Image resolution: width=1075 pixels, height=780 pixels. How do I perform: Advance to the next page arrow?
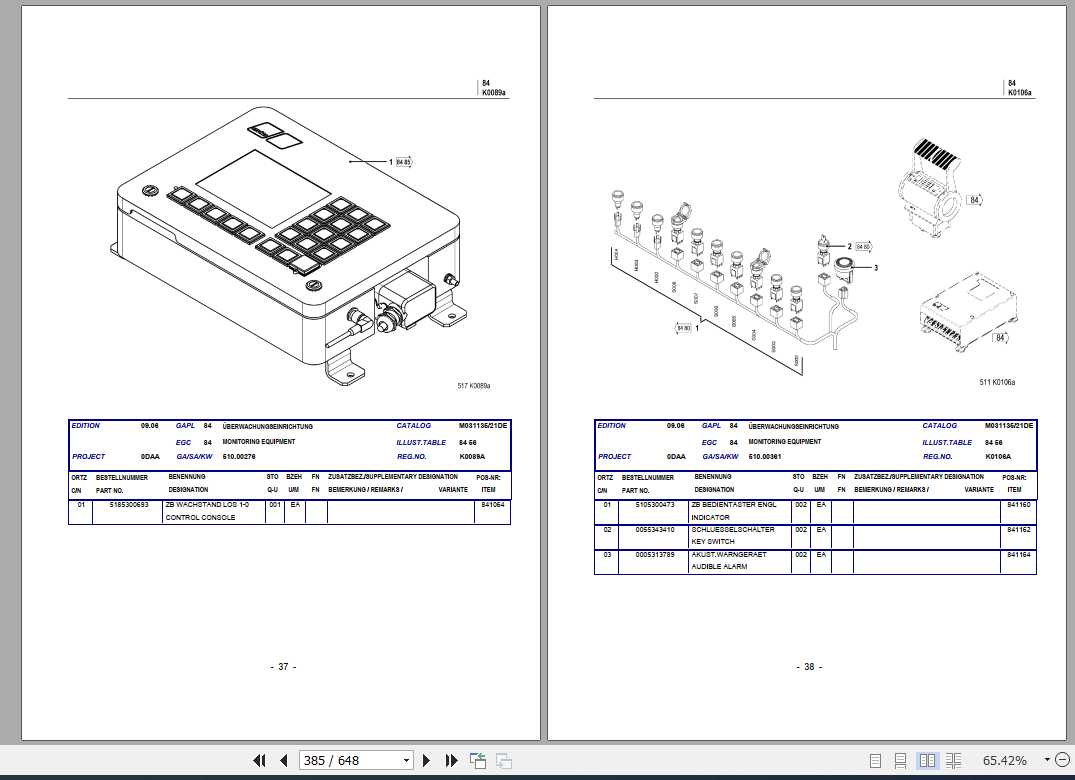[427, 760]
